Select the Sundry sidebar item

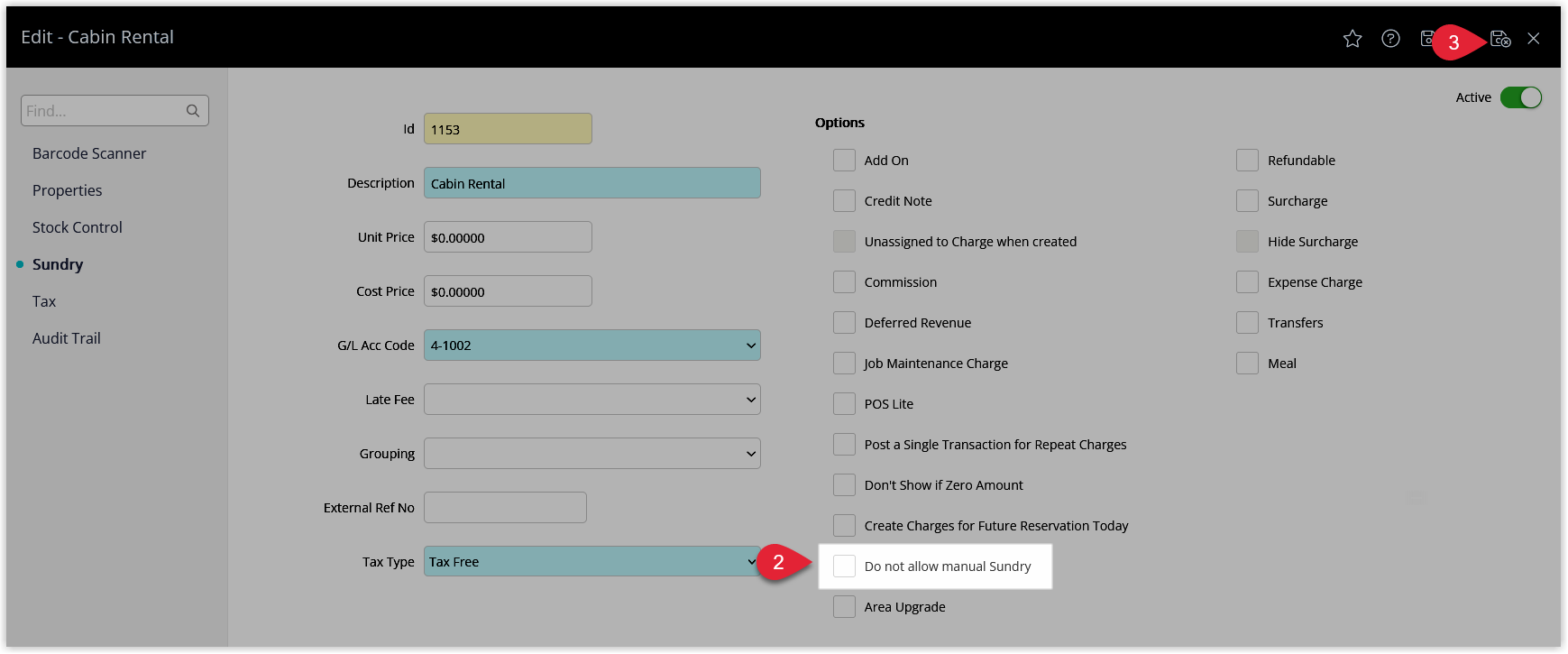tap(58, 264)
